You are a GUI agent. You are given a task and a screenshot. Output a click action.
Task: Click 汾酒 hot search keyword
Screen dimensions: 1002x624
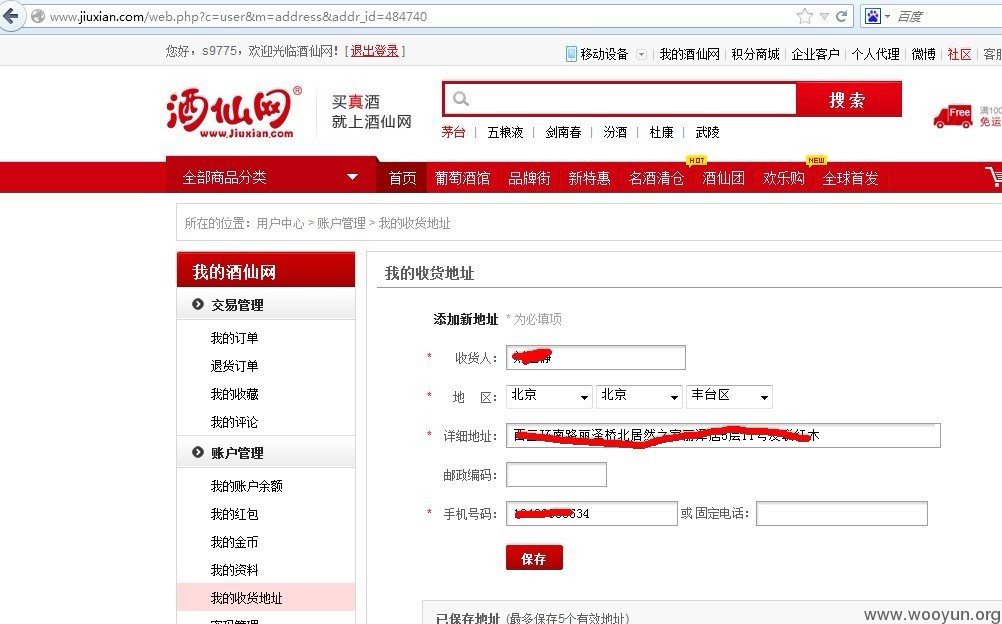(x=615, y=132)
